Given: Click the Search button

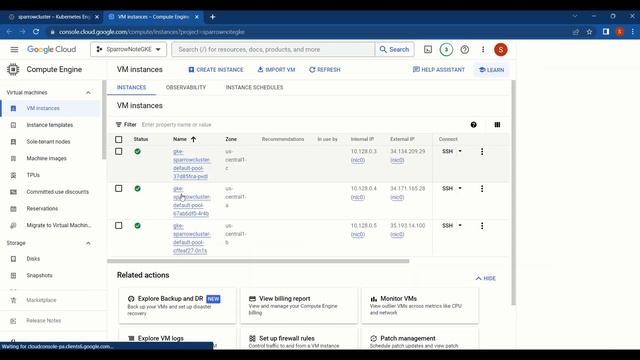Looking at the screenshot, I should pyautogui.click(x=394, y=49).
